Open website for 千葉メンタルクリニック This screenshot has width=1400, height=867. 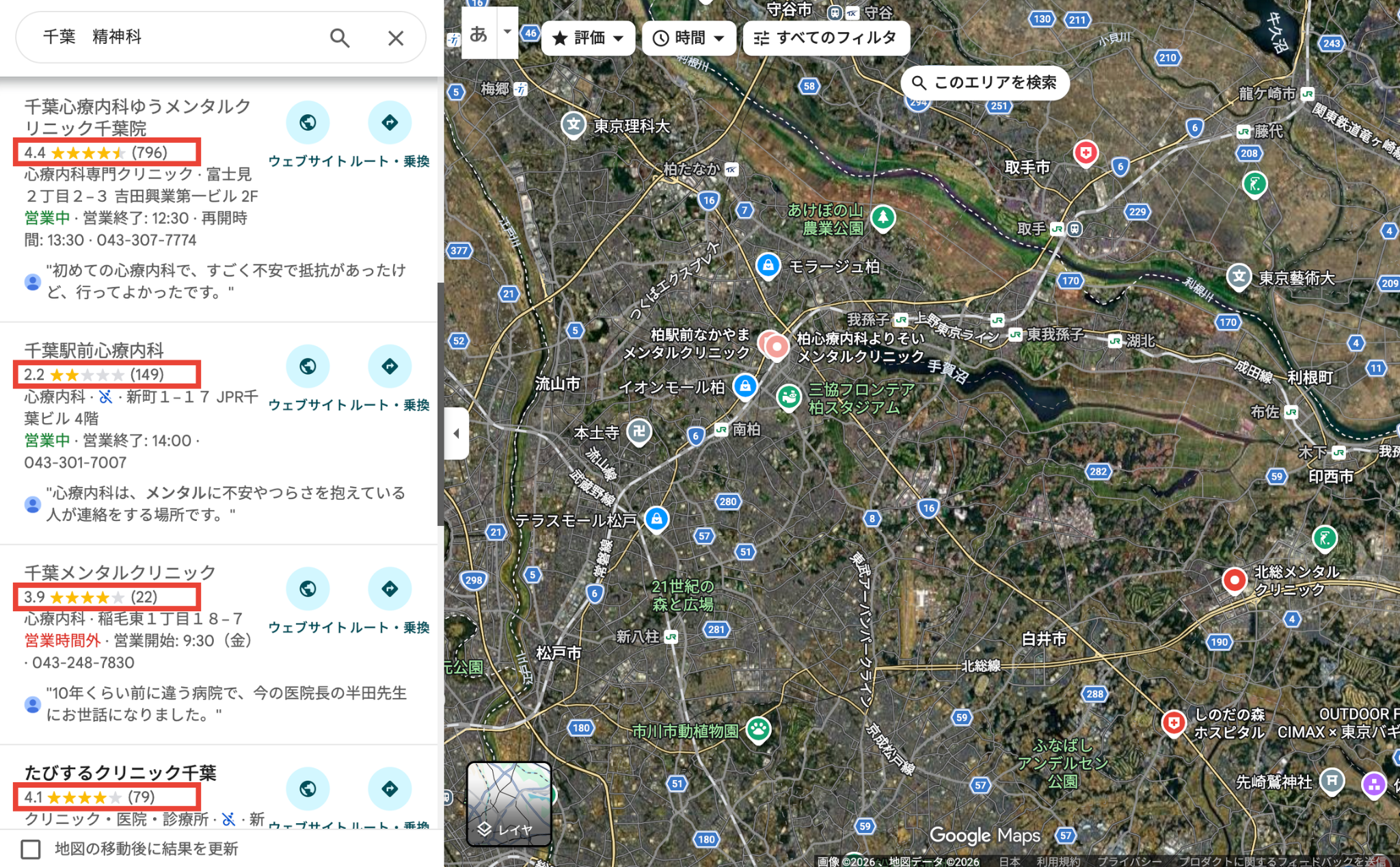point(308,589)
